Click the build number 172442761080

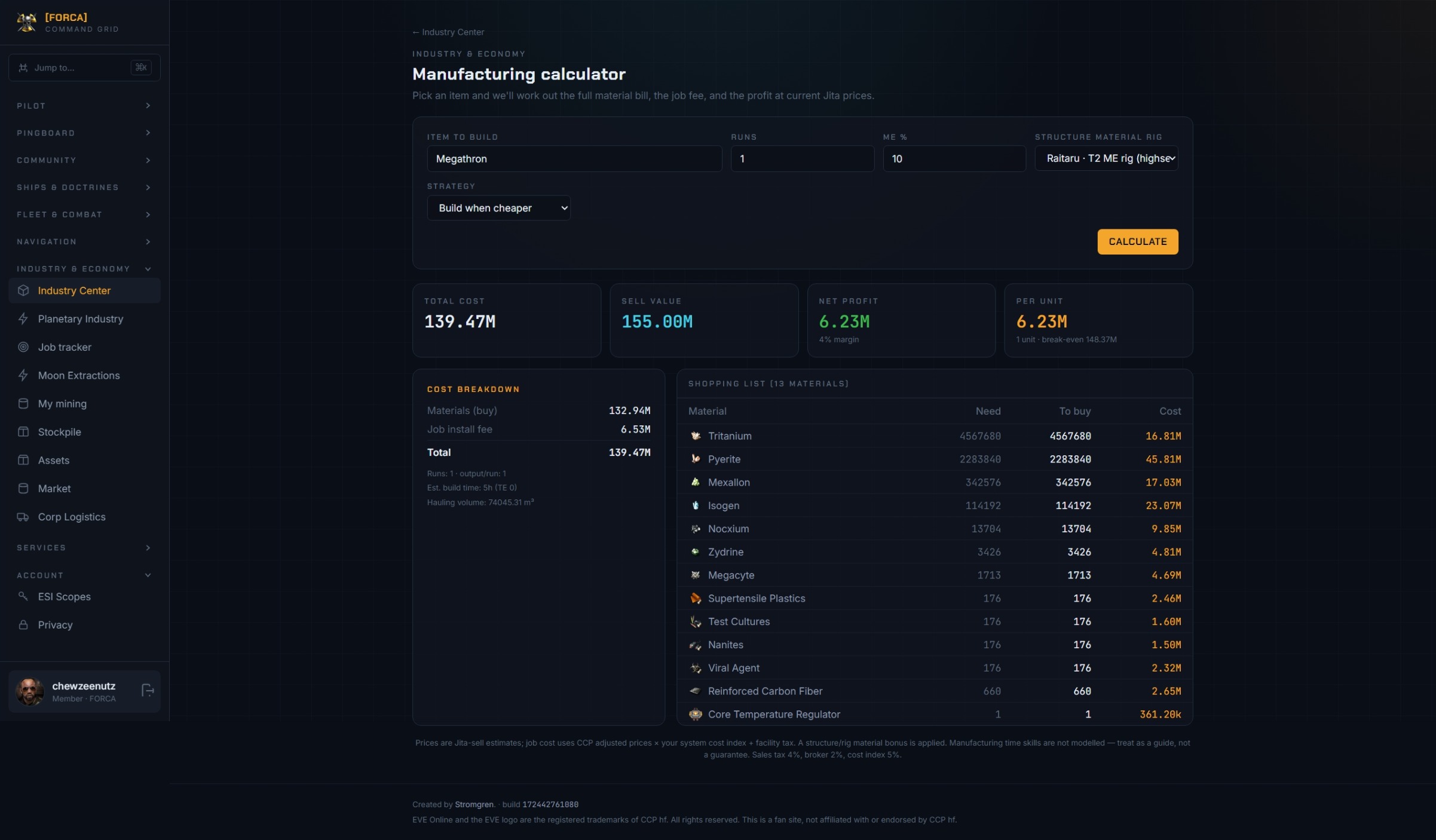click(550, 804)
